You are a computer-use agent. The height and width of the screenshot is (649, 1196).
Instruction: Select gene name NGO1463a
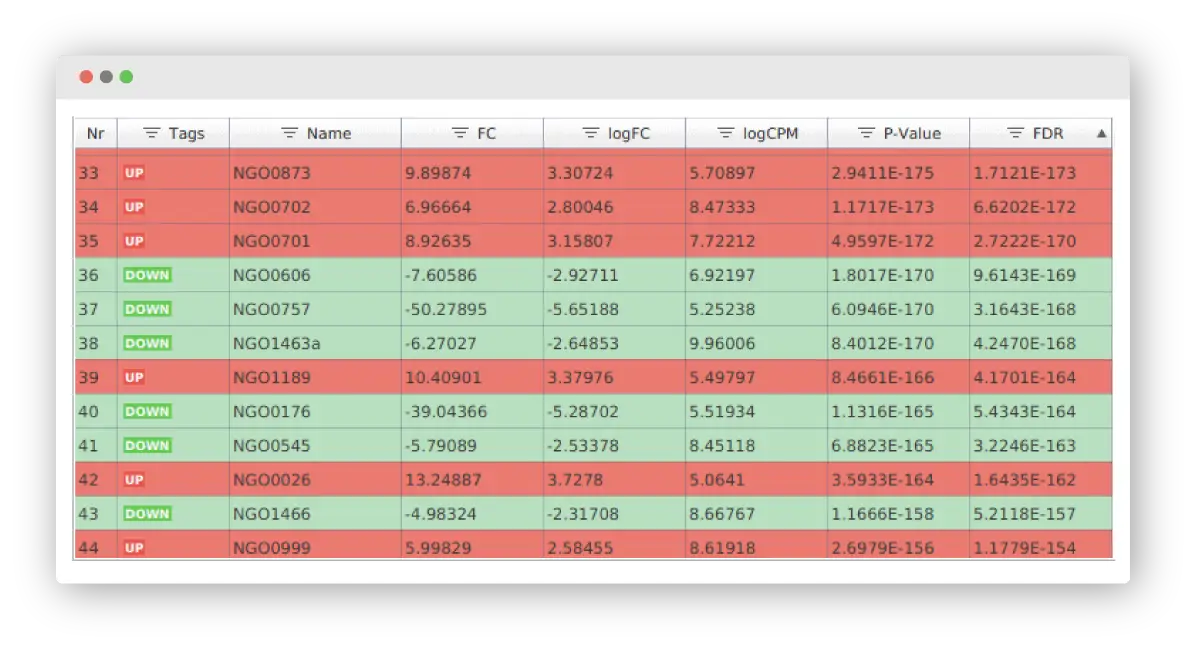point(277,343)
